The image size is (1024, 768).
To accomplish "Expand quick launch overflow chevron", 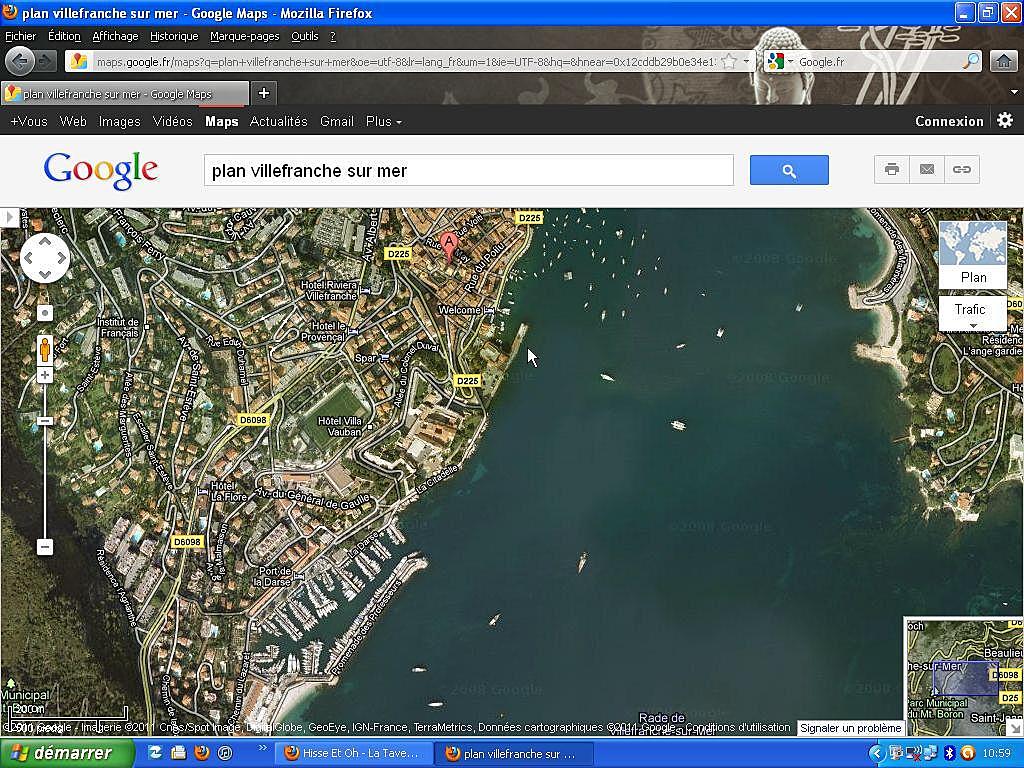I will 263,748.
